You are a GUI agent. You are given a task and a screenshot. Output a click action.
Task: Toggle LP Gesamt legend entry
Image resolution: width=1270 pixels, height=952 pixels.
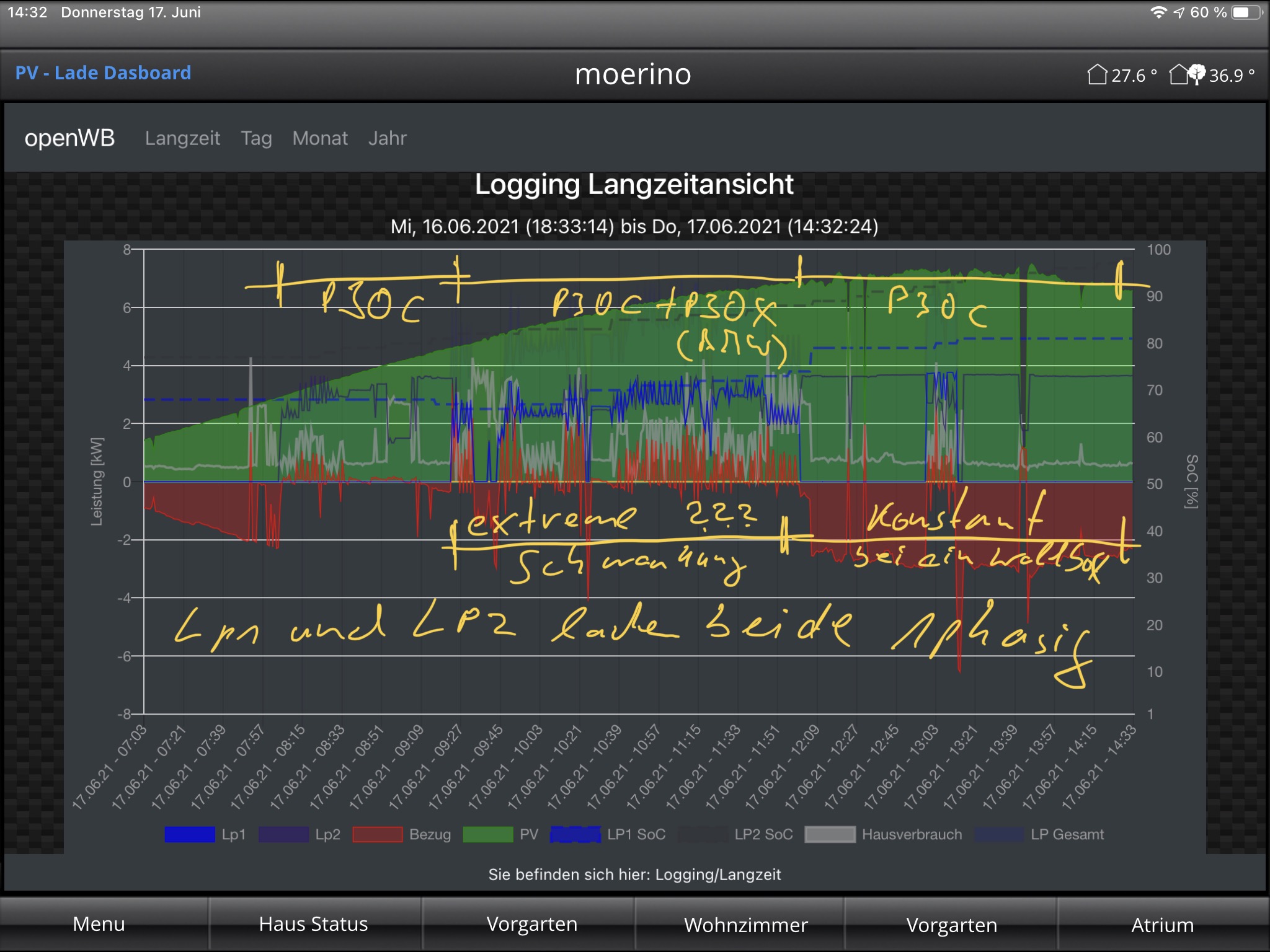998,834
